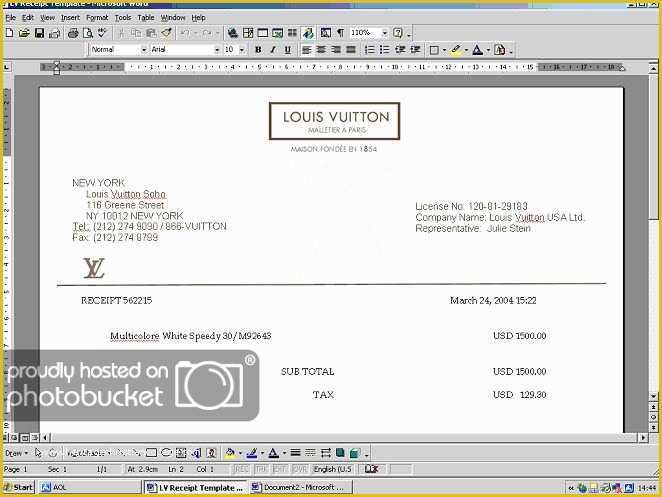Set Justify alignment for paragraph
This screenshot has height=497, width=662.
coord(351,50)
